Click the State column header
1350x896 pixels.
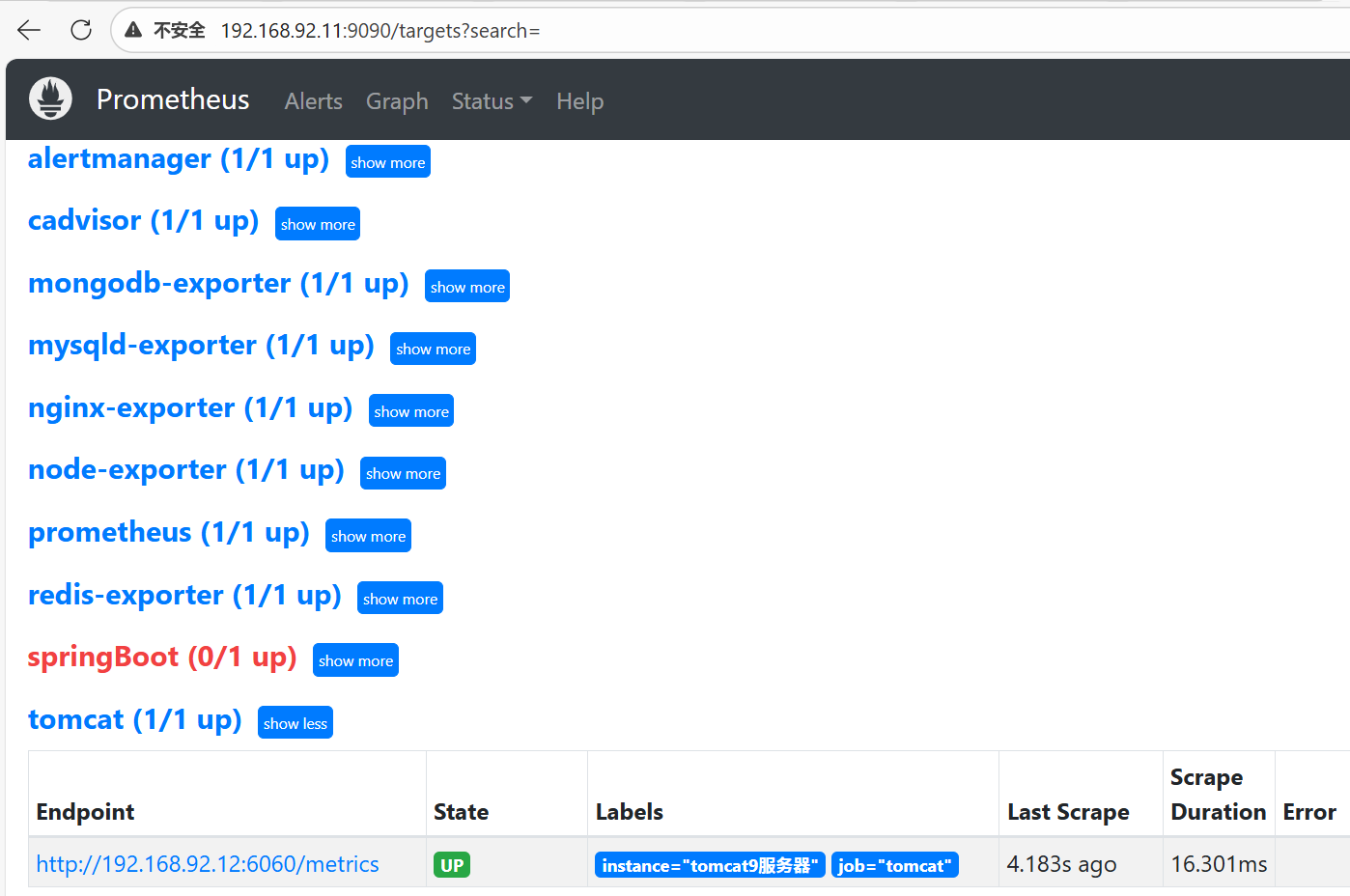[x=461, y=812]
